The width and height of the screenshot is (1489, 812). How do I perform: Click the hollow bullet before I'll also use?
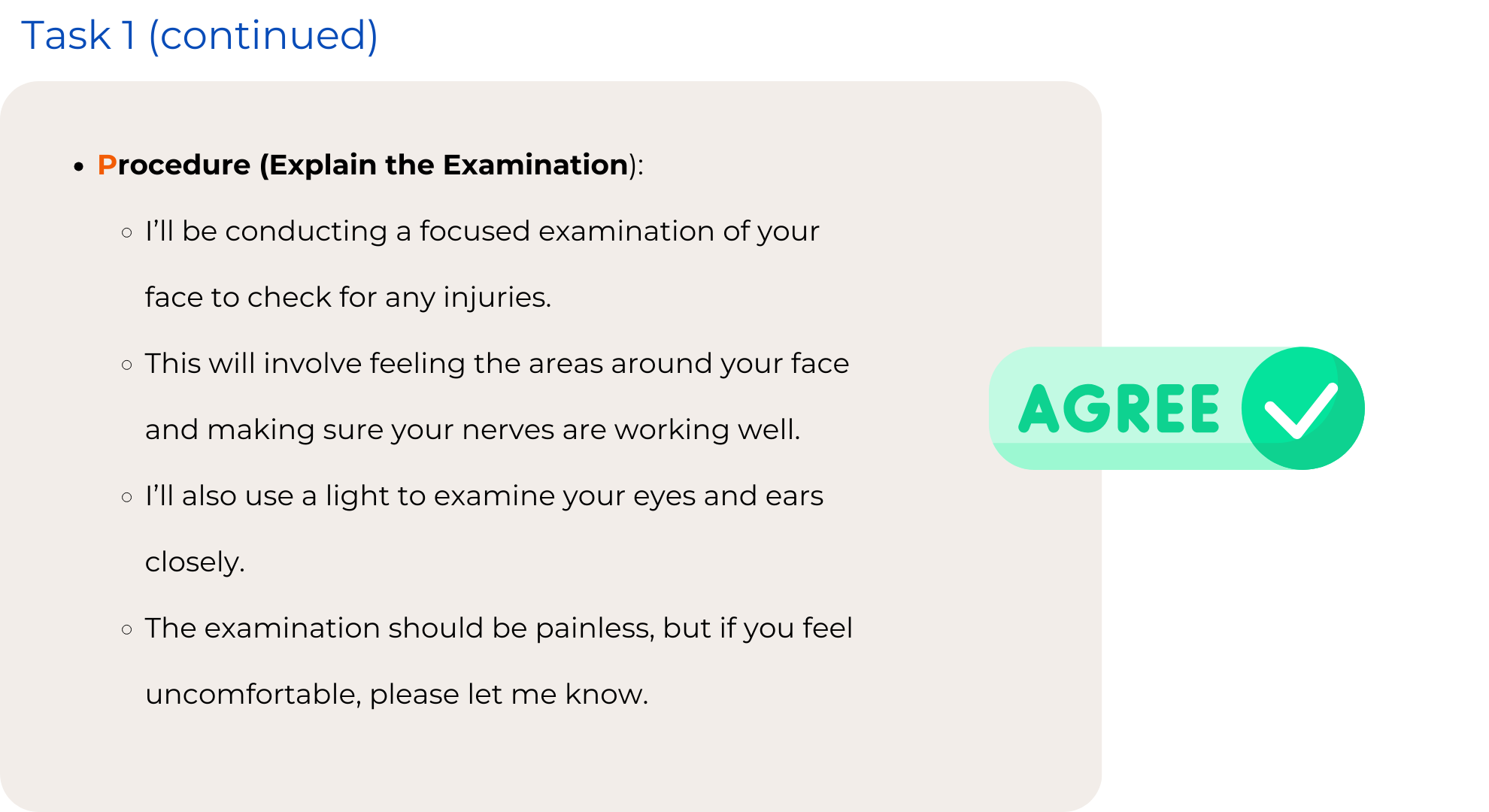pos(127,498)
